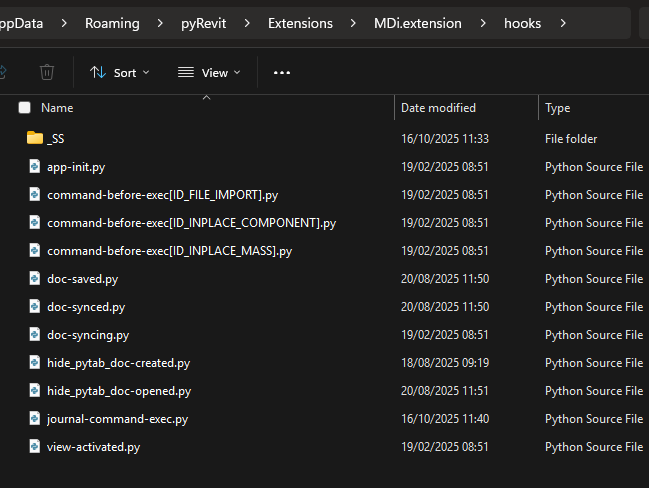
Task: Click icon of command-before-exec[ID_FILE_IMPORT].py
Action: (35, 194)
